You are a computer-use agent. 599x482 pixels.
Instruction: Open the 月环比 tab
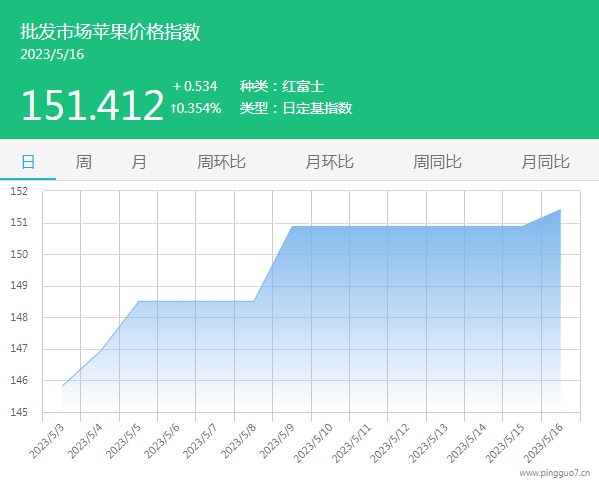point(329,162)
